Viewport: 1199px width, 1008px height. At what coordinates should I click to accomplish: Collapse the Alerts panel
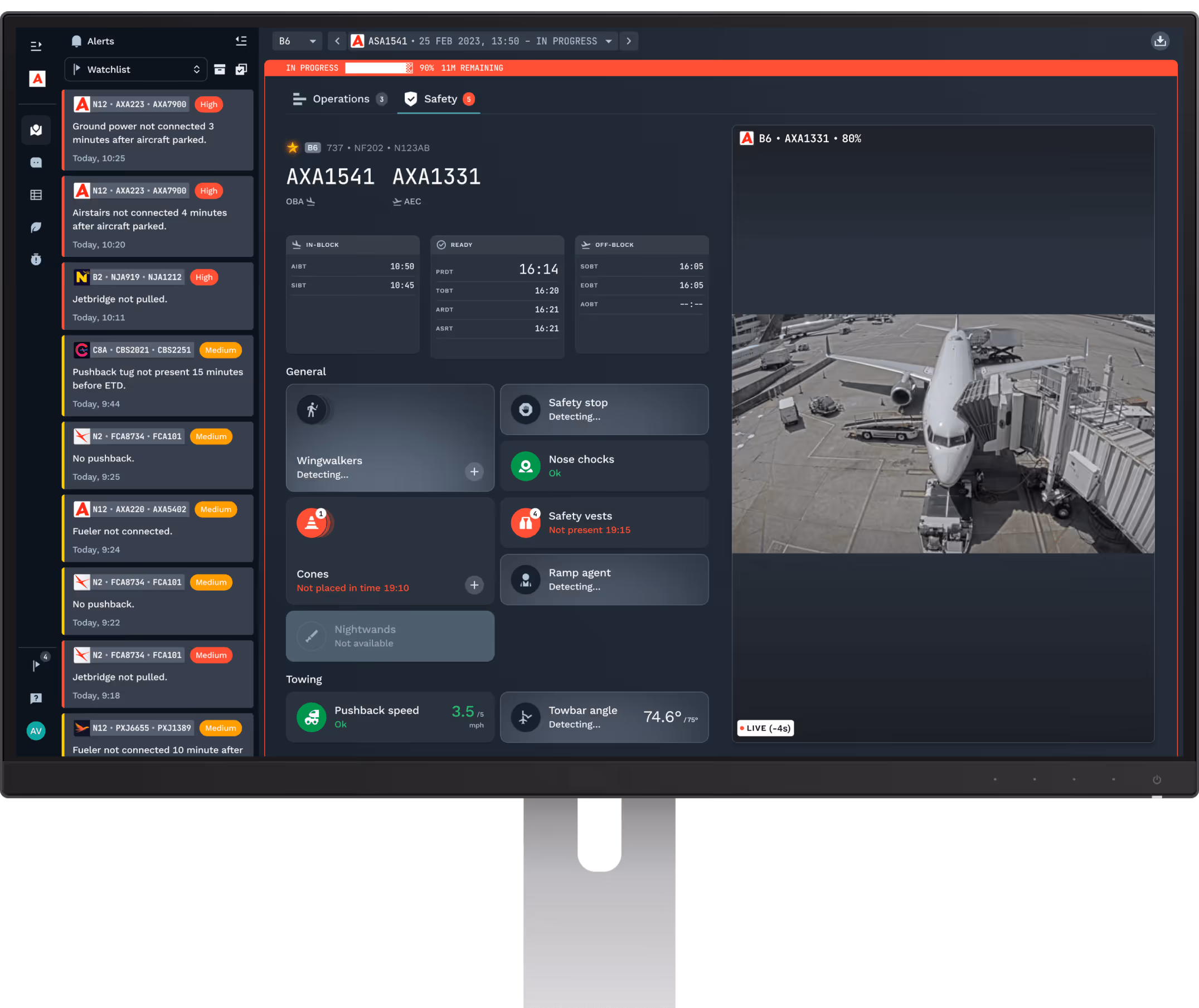coord(241,41)
